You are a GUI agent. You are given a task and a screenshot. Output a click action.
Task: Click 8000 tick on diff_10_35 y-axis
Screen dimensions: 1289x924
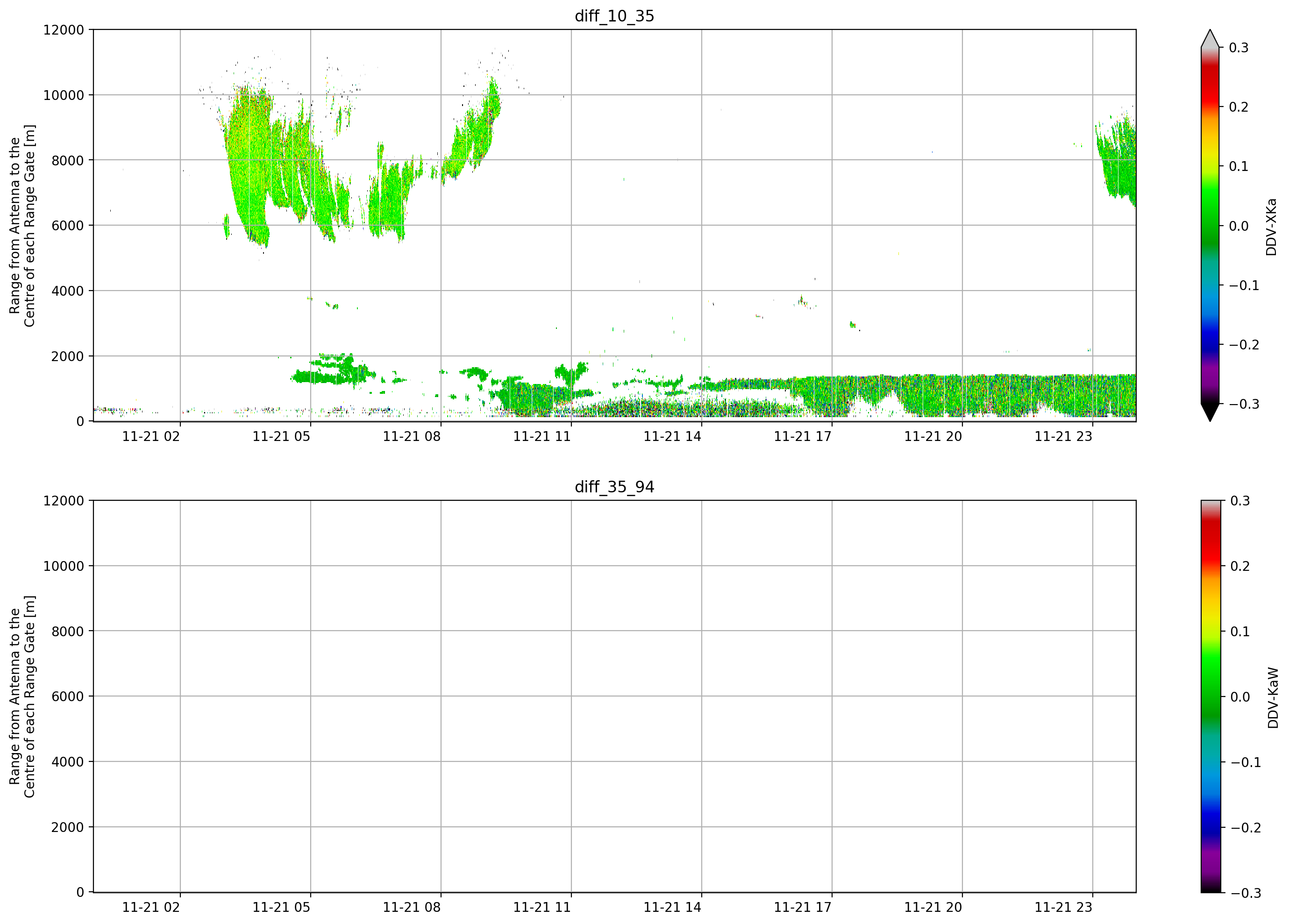68,160
